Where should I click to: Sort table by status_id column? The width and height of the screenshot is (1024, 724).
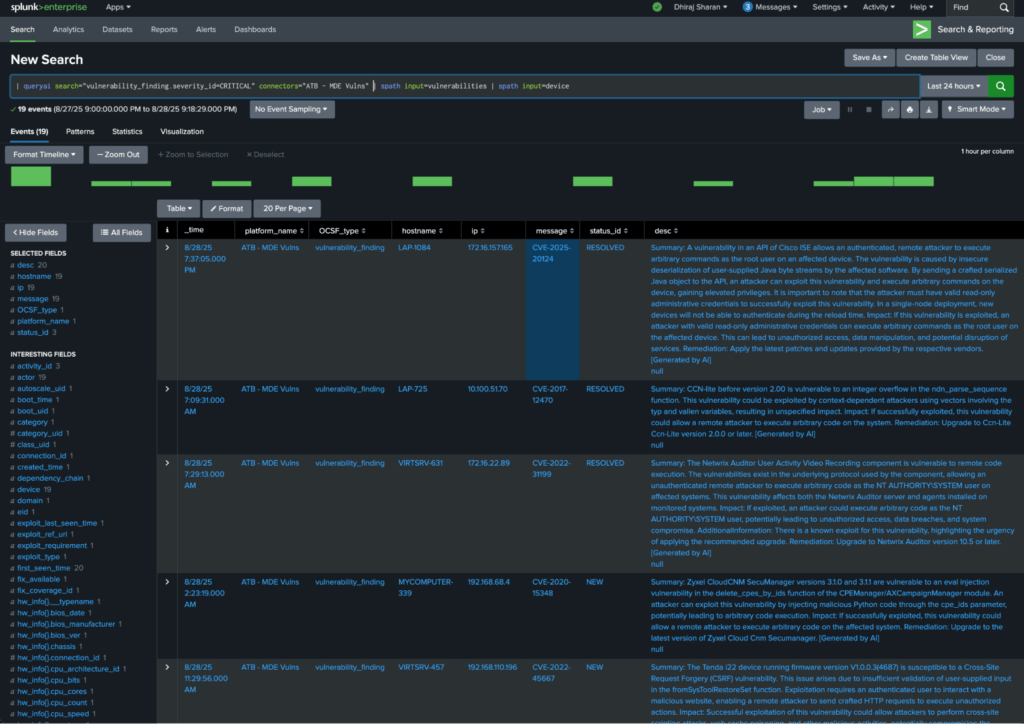[x=609, y=231]
